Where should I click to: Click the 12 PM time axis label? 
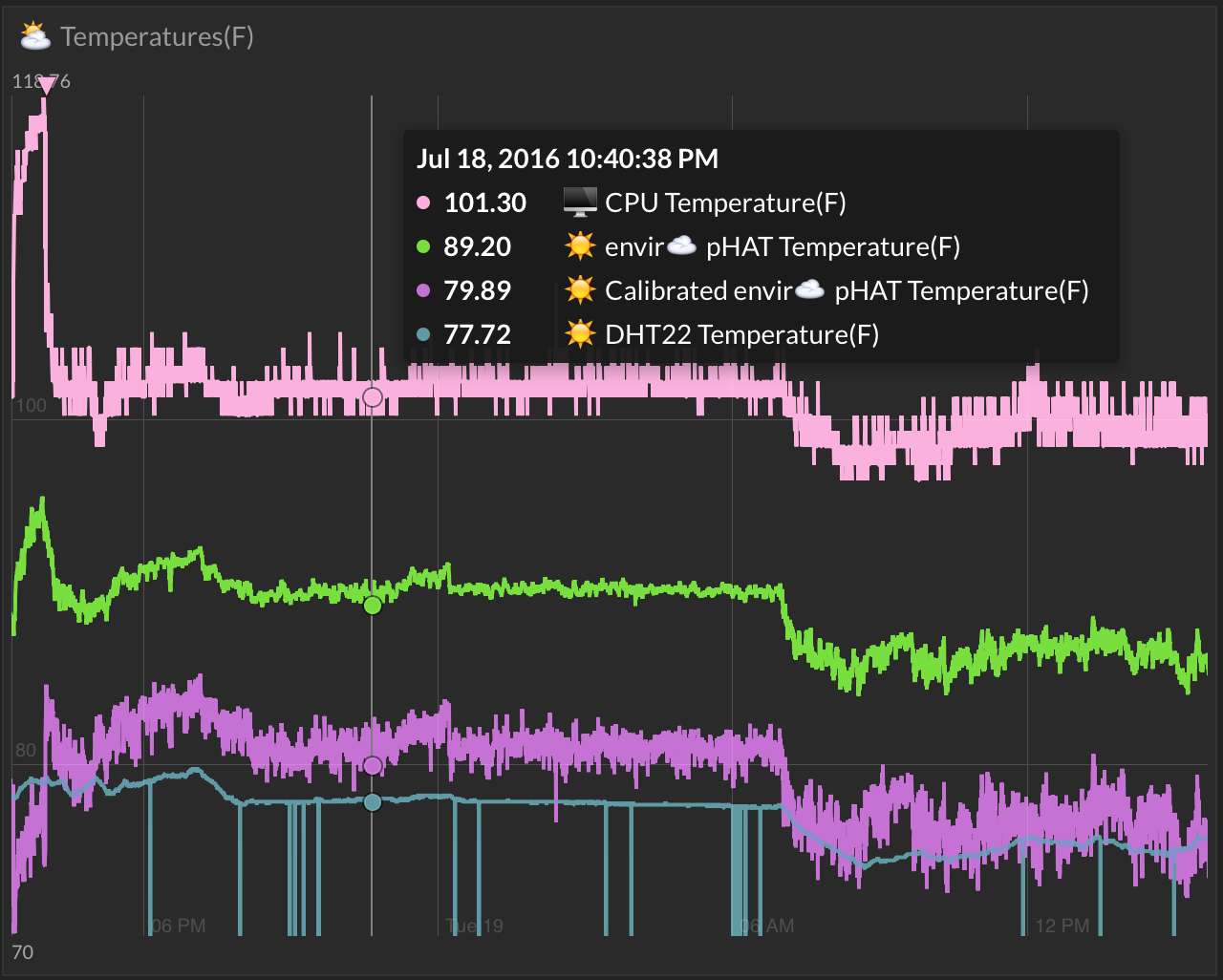point(1062,926)
